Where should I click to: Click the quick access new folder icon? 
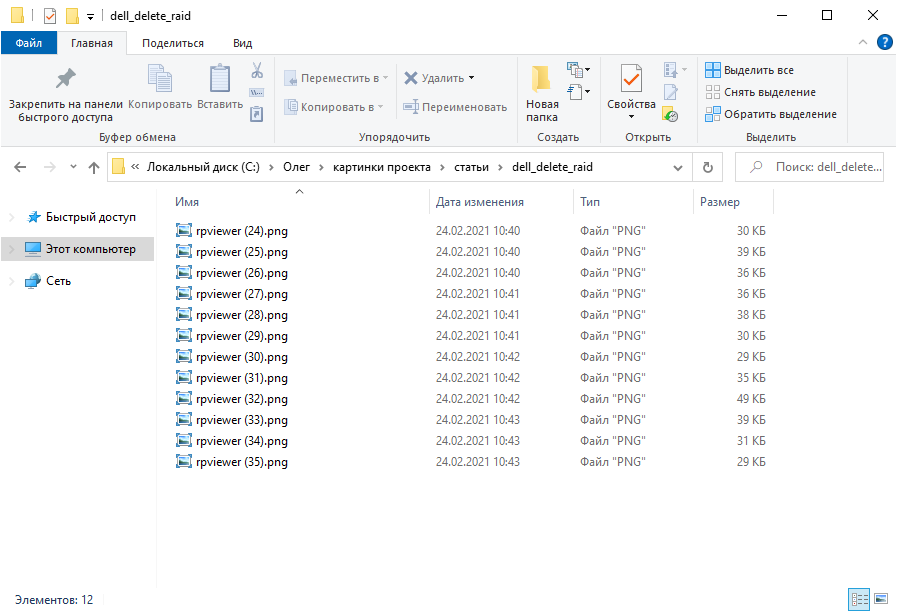[x=73, y=16]
